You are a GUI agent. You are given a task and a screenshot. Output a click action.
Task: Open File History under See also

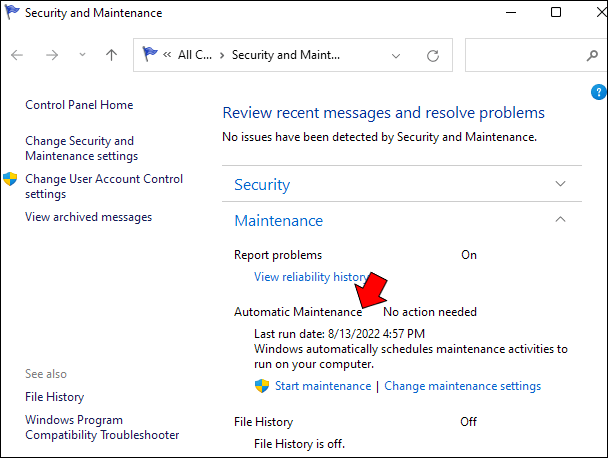pos(55,397)
